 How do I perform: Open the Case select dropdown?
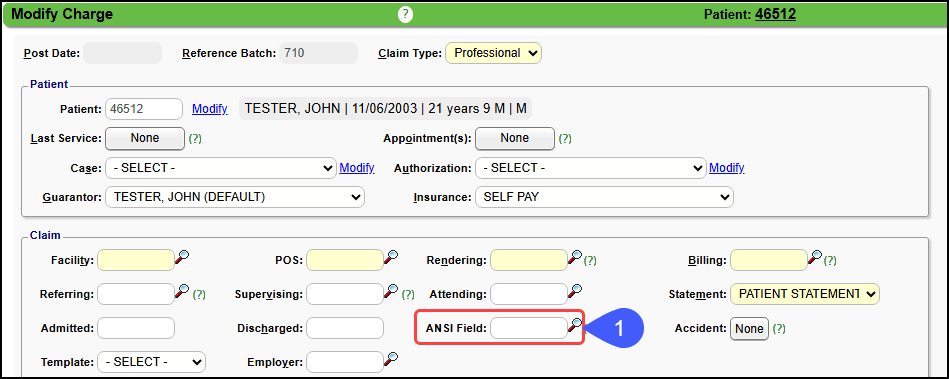pyautogui.click(x=220, y=168)
